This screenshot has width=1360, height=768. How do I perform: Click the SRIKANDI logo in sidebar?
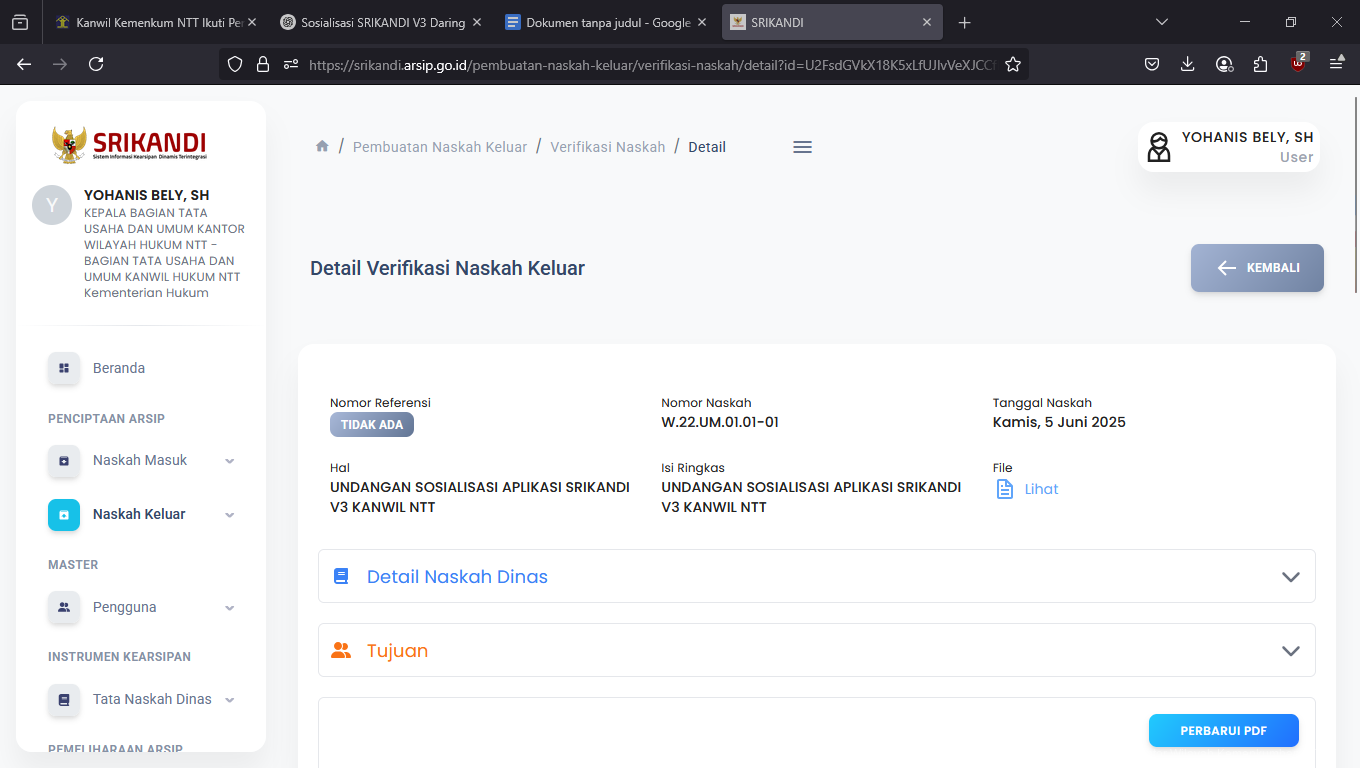129,144
